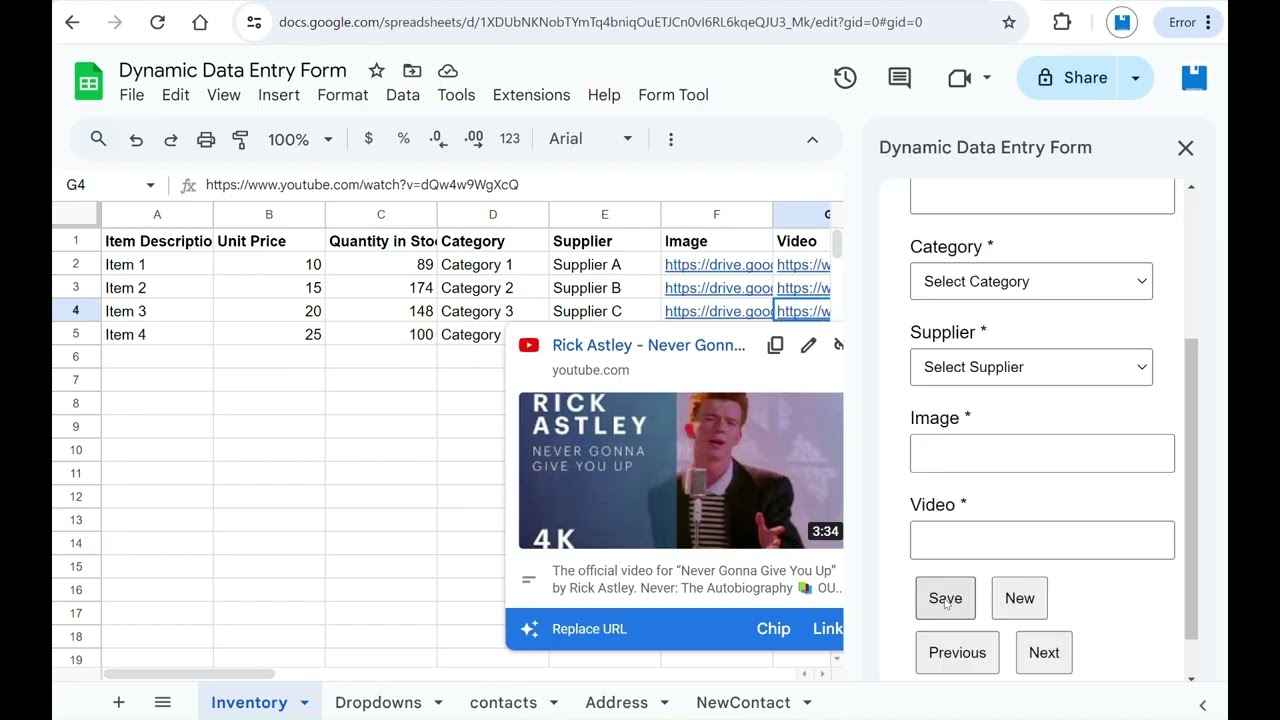
Task: Increase decimal places
Action: coord(474,139)
